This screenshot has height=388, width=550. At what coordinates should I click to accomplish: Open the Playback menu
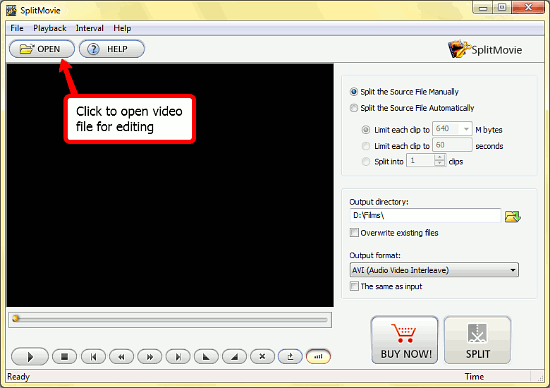tap(50, 28)
